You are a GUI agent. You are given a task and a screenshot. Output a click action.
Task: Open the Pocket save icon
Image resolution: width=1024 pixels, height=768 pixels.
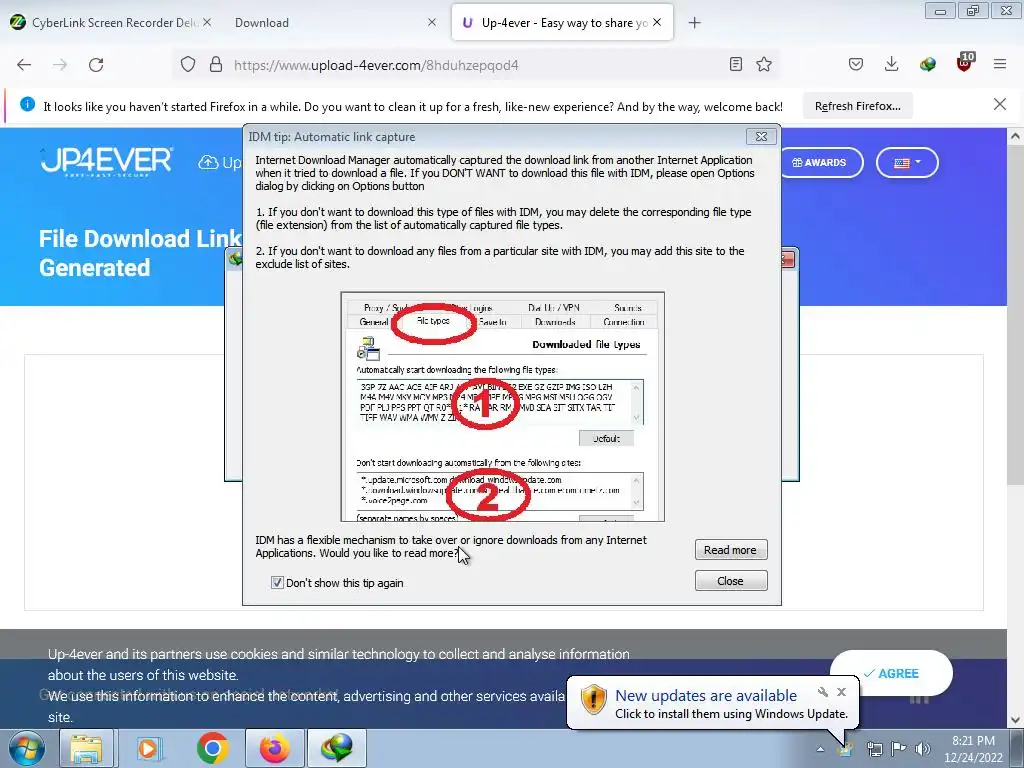point(856,64)
